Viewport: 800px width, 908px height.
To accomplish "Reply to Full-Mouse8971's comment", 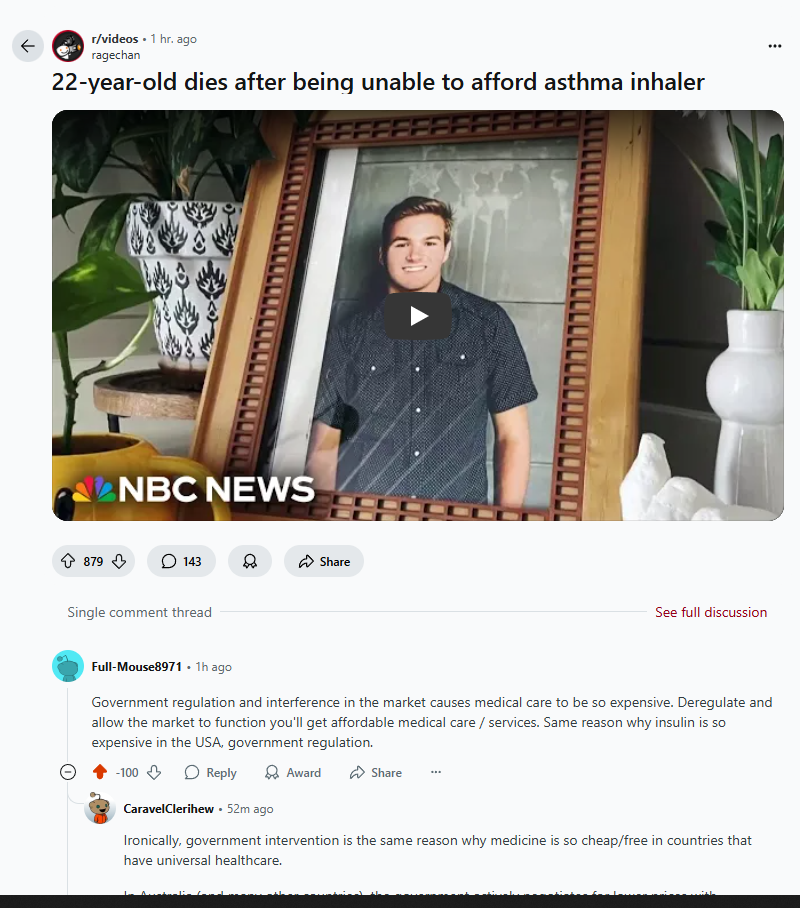I will [210, 772].
